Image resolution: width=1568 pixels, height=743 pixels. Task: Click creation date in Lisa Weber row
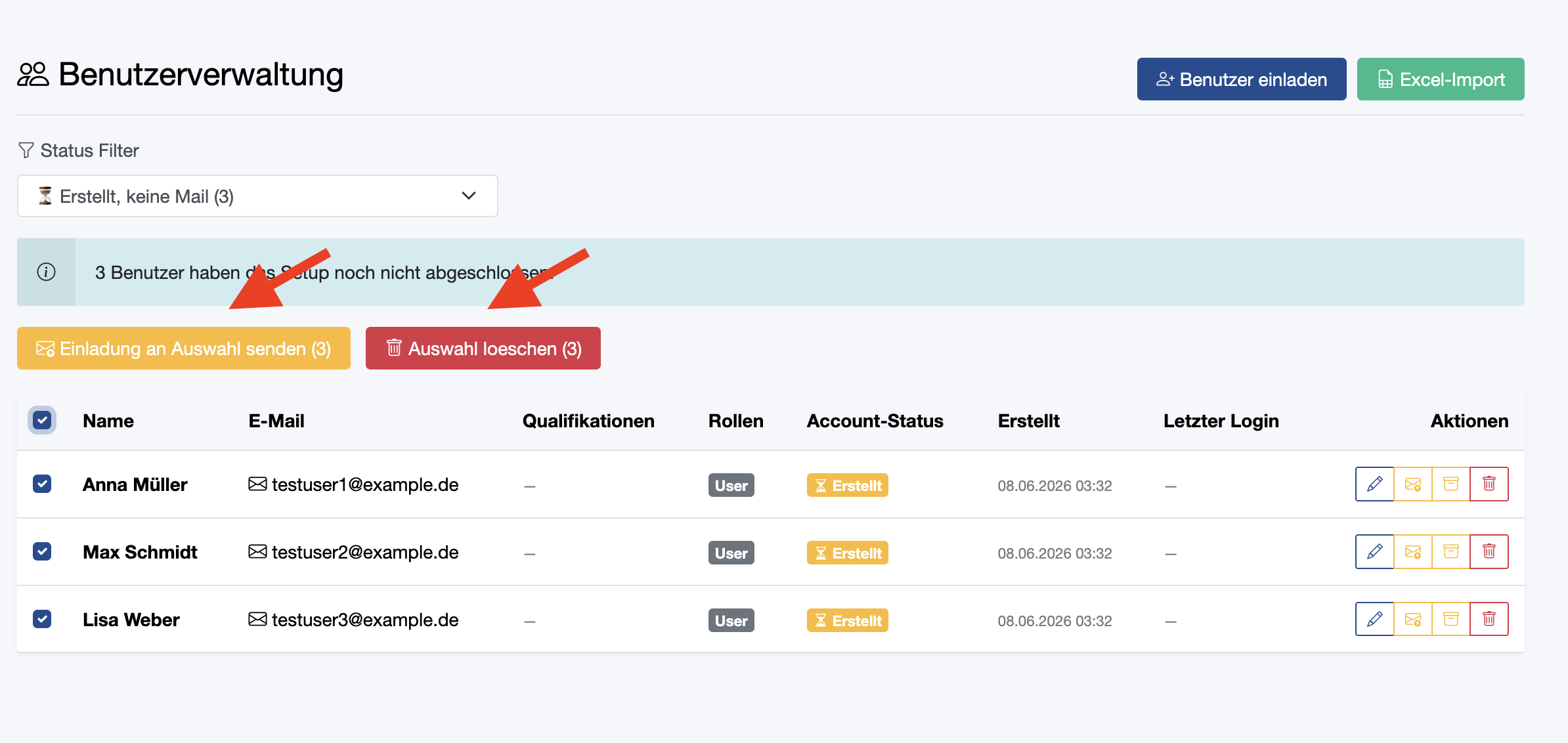(x=1055, y=621)
